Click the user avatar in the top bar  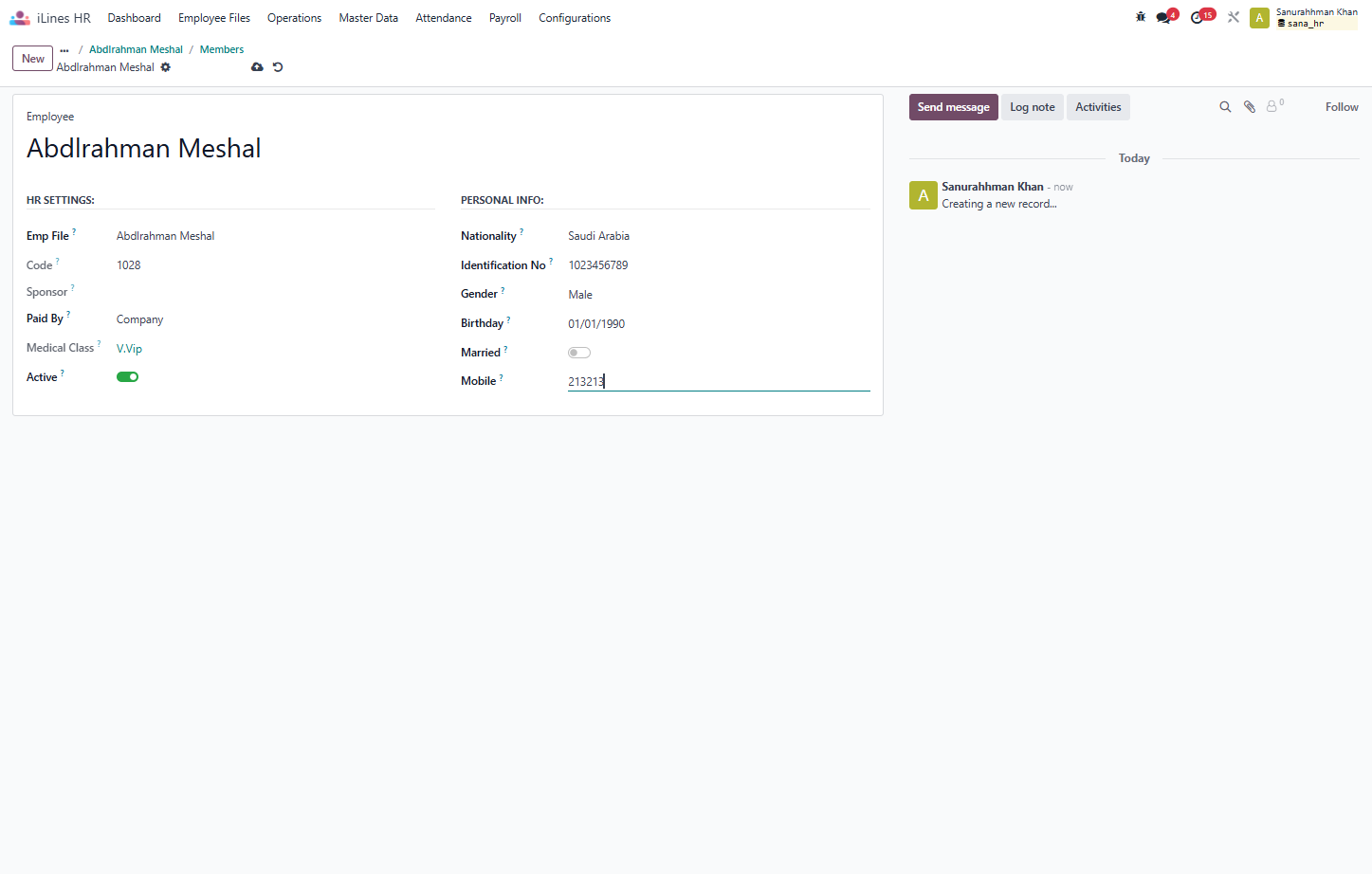tap(1259, 18)
